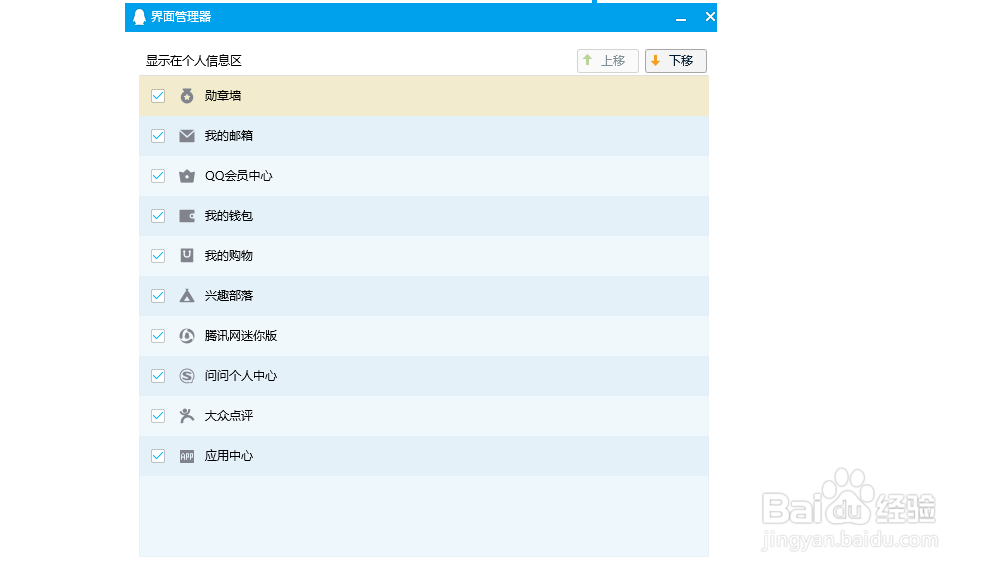Screen dimensions: 993x574
Task: Select the 勋章墙 row text
Action: point(223,96)
